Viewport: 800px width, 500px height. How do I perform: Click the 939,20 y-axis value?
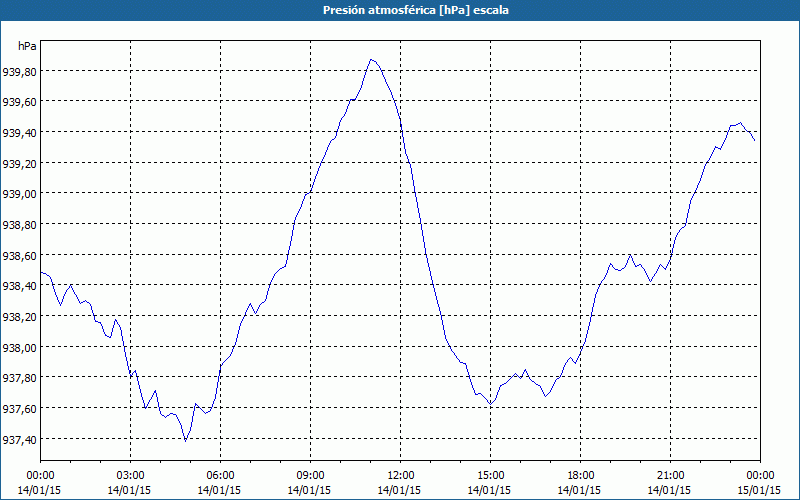(x=19, y=163)
